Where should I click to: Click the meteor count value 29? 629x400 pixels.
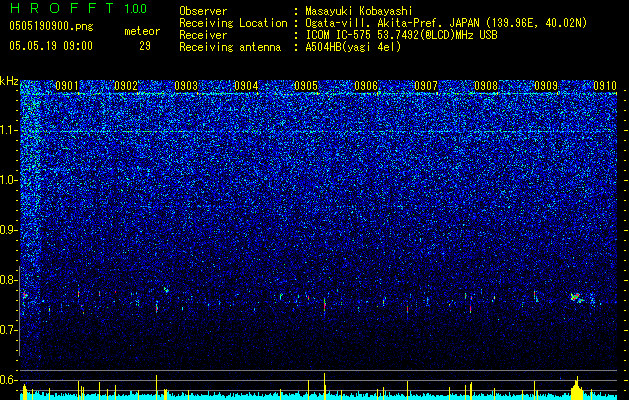click(145, 46)
